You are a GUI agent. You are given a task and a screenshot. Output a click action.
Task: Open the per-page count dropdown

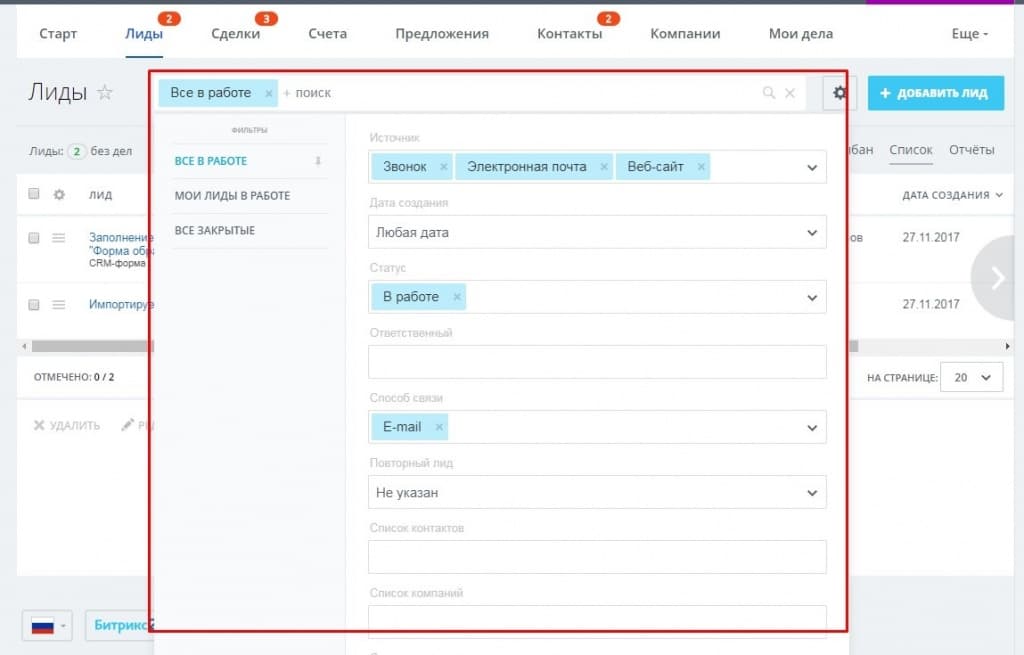click(x=972, y=377)
